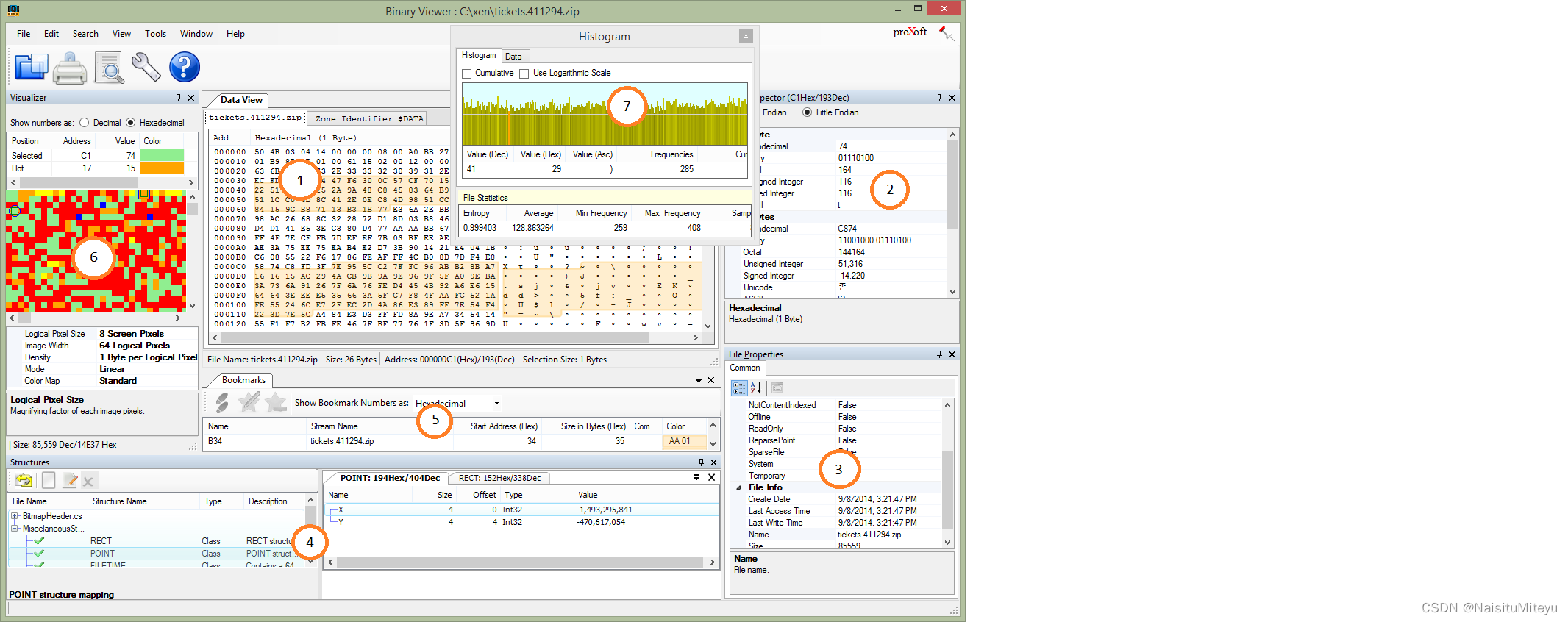Click Property Pages icon in File Properties
The image size is (1568, 622).
click(x=777, y=388)
